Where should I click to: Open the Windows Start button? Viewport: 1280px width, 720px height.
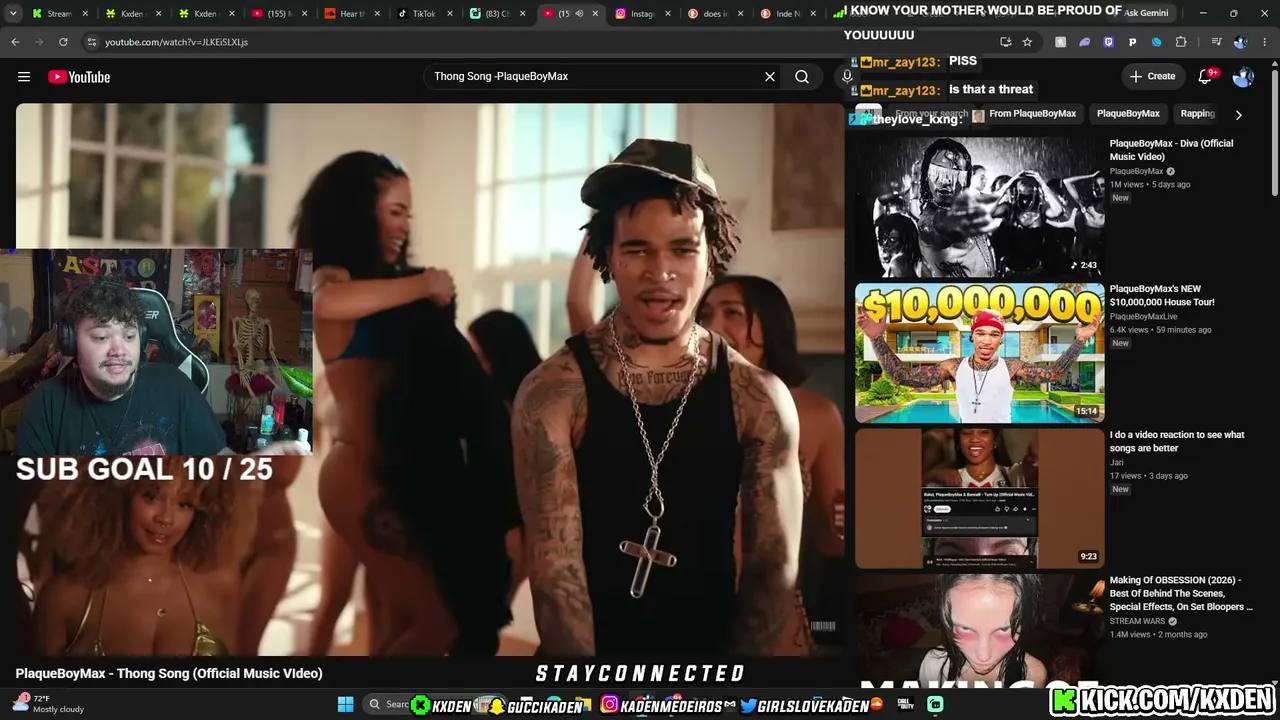[345, 704]
